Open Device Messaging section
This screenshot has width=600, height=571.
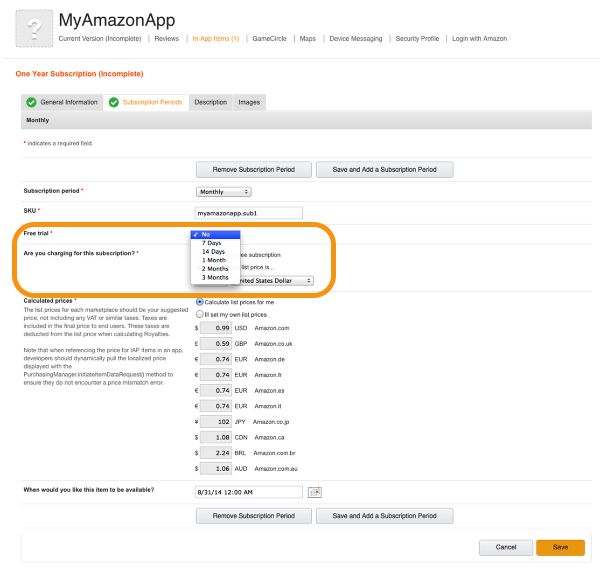point(356,39)
